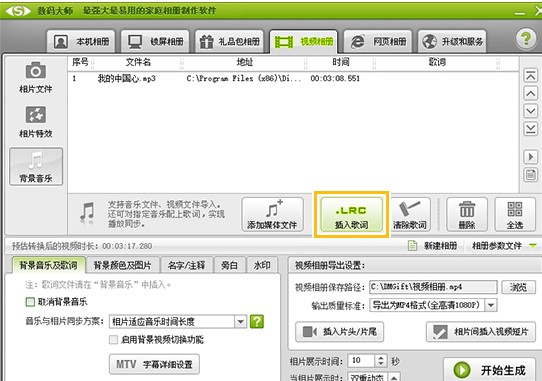Increase 相片展示时间 with the up stepper
The width and height of the screenshot is (542, 381).
tap(381, 357)
